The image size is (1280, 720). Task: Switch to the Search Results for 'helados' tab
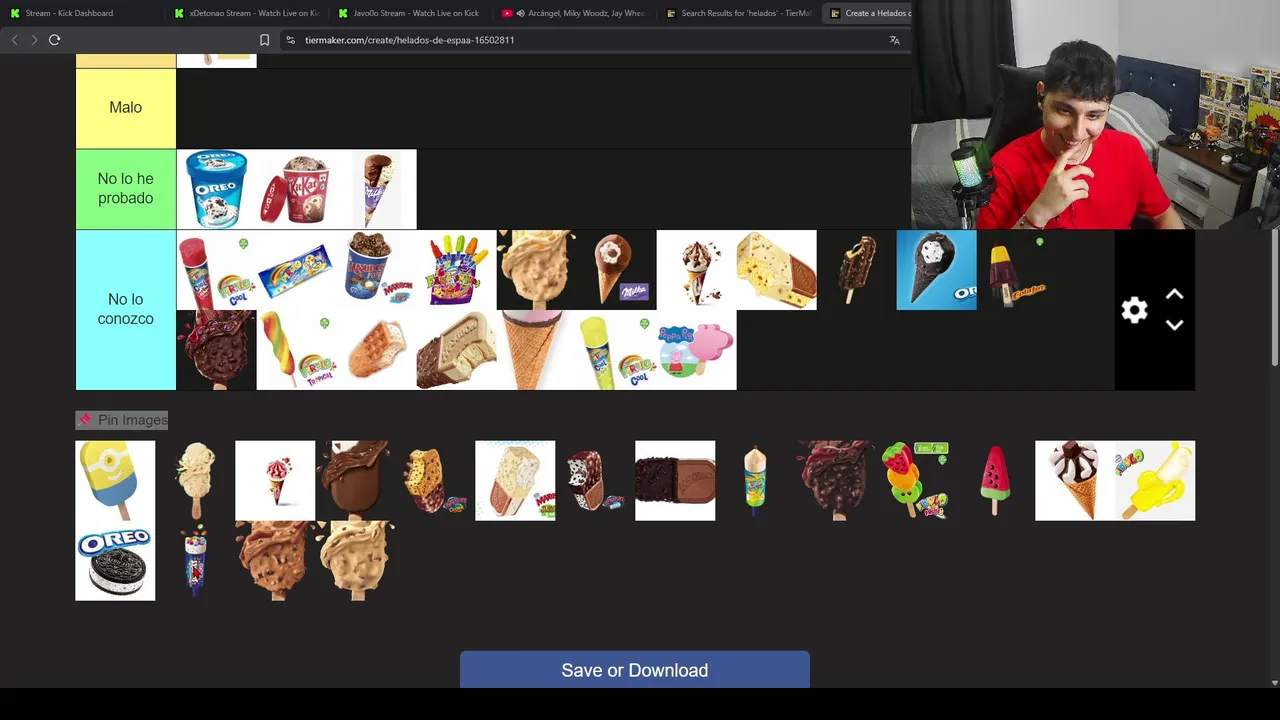coord(738,13)
